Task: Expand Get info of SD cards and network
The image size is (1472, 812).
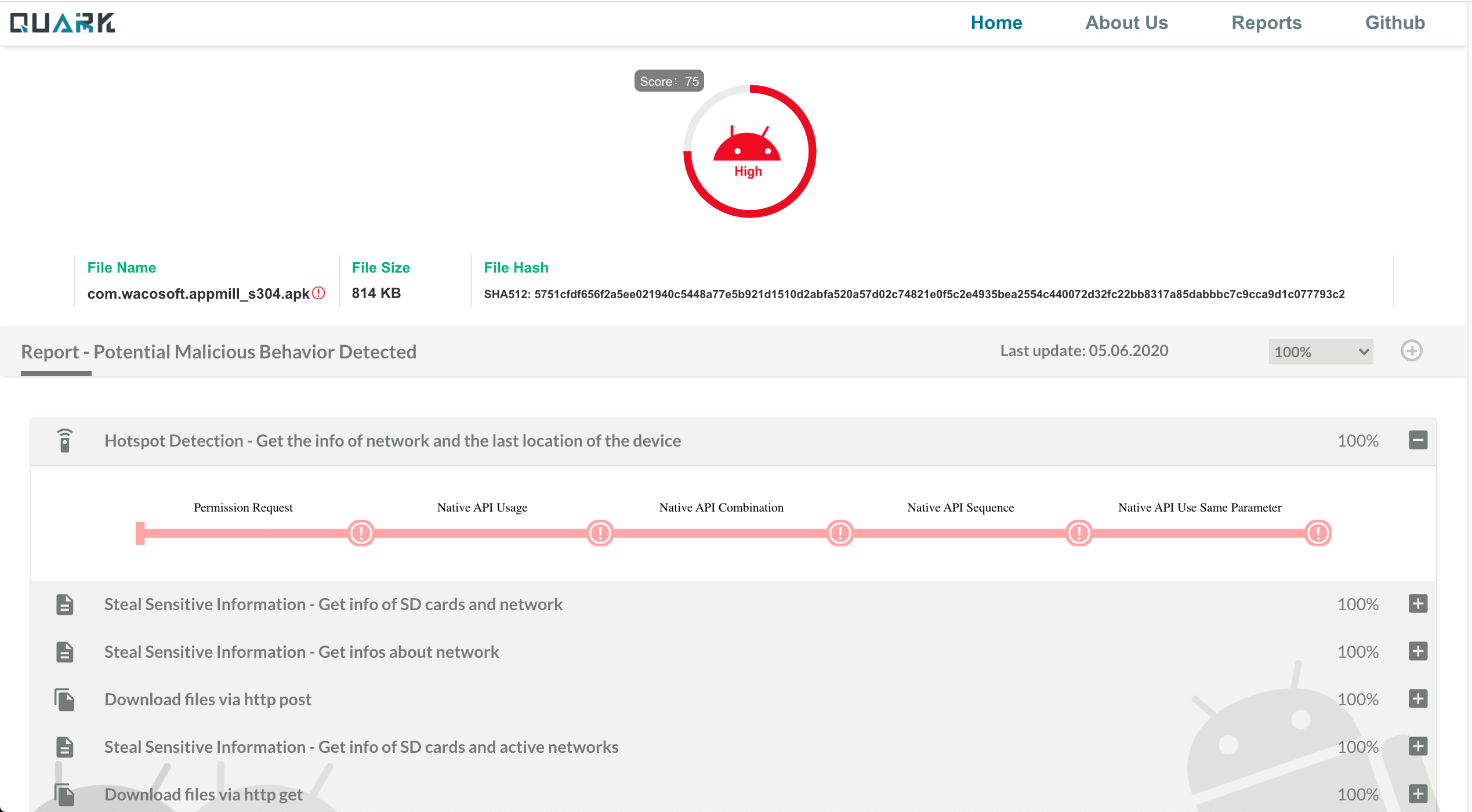Action: [x=1417, y=603]
